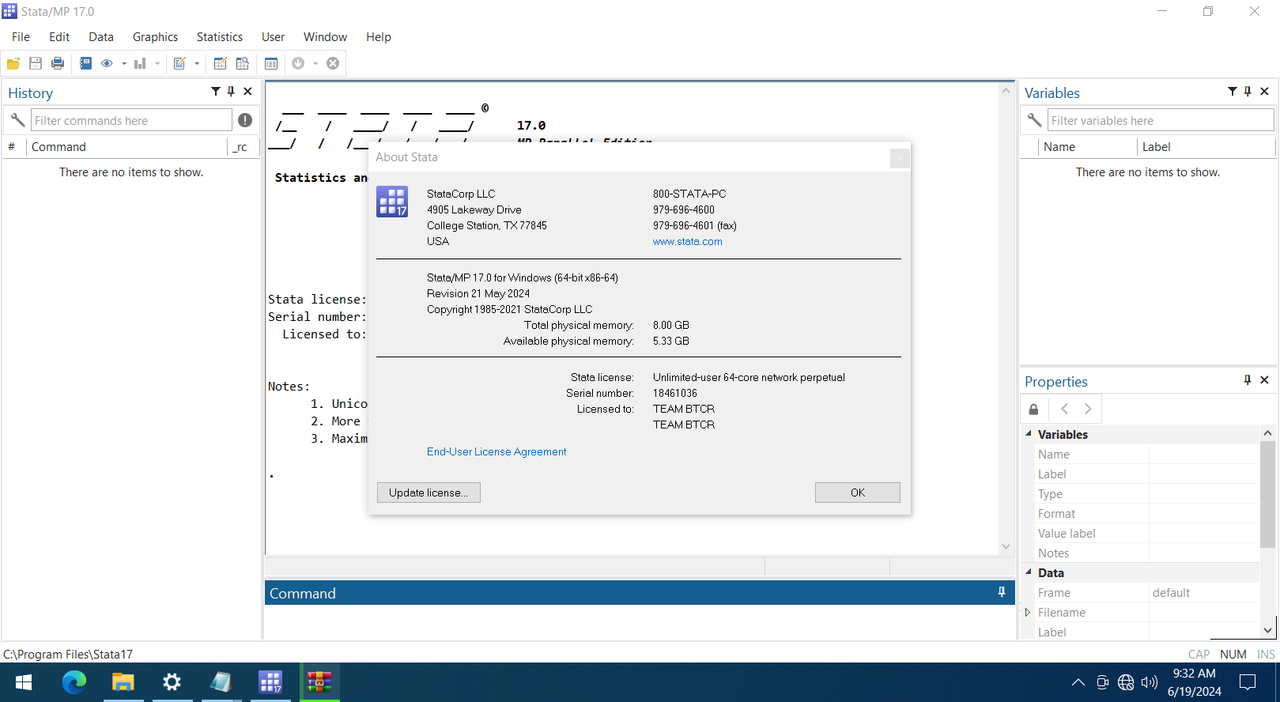Close the Properties panel

click(x=1265, y=381)
